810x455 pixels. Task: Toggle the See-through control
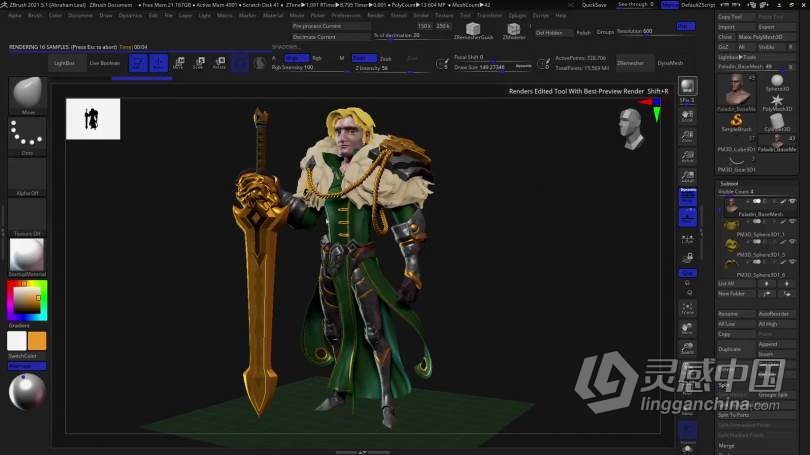coord(635,4)
